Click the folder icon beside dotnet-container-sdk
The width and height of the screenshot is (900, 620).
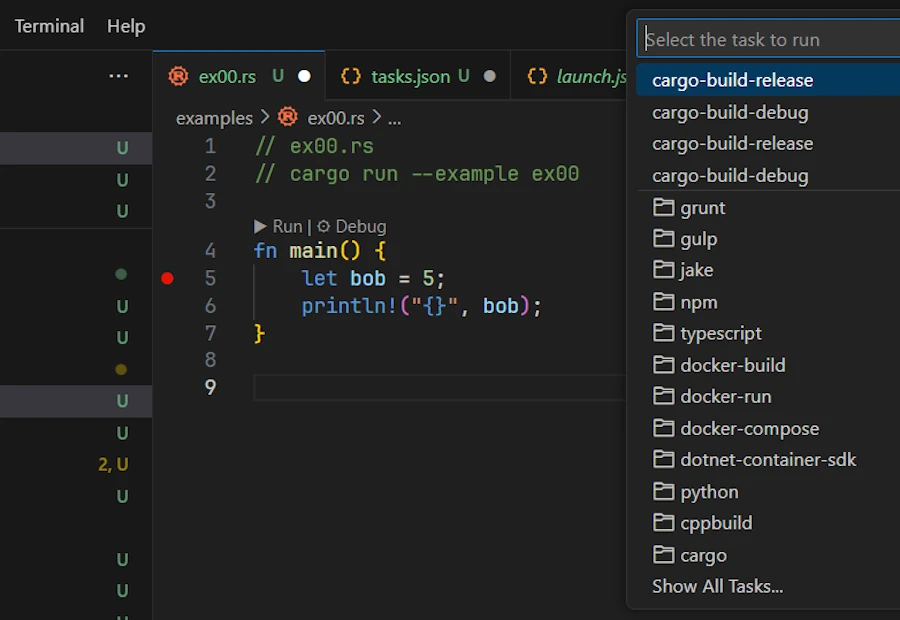click(664, 459)
